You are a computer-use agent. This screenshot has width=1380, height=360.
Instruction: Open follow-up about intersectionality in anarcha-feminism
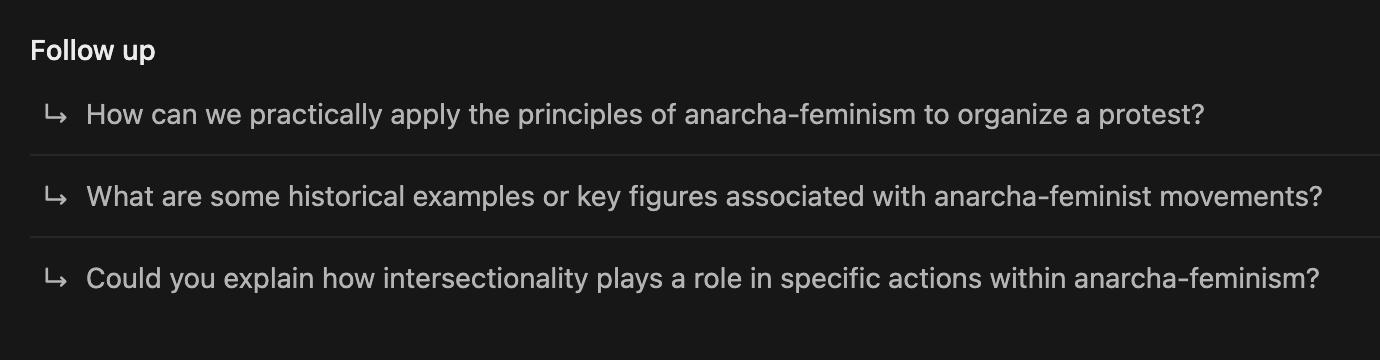coord(703,279)
